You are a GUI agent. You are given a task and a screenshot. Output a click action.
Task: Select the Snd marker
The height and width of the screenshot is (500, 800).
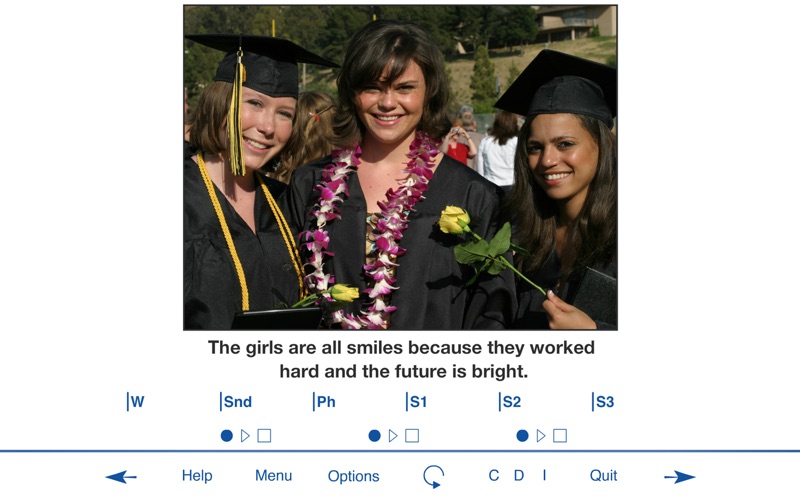click(x=236, y=402)
